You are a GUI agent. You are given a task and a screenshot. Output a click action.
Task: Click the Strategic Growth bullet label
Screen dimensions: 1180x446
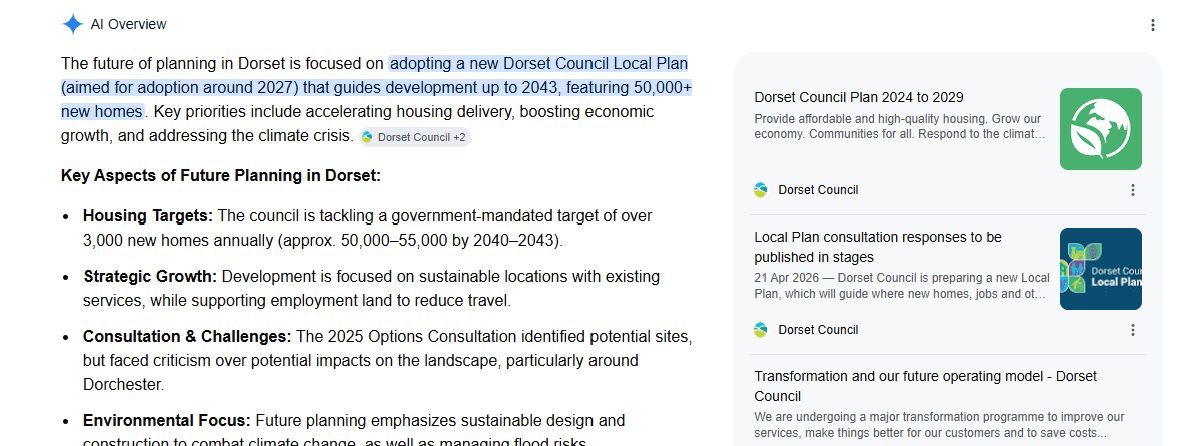(150, 276)
